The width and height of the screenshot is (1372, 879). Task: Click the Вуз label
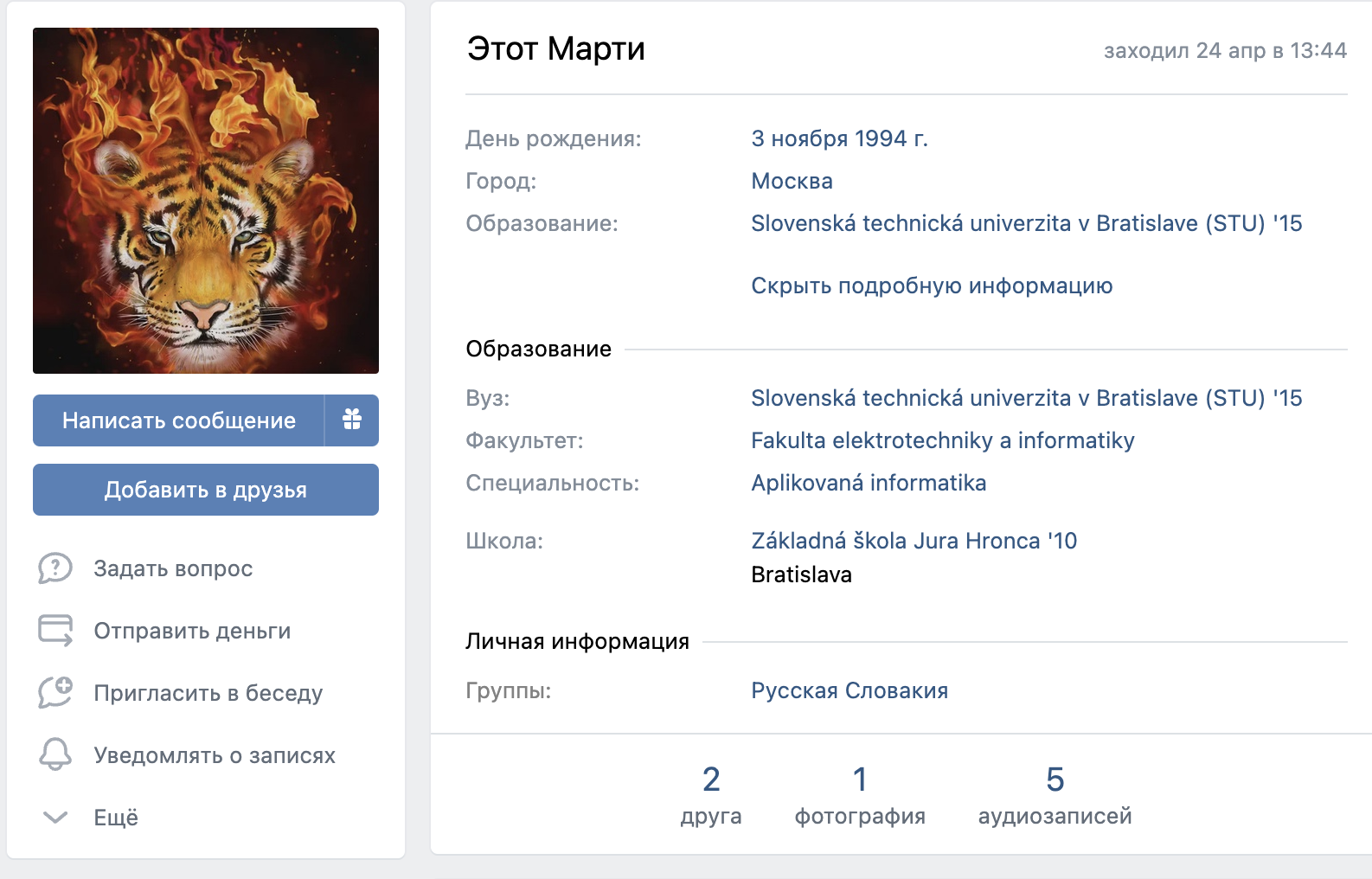488,398
